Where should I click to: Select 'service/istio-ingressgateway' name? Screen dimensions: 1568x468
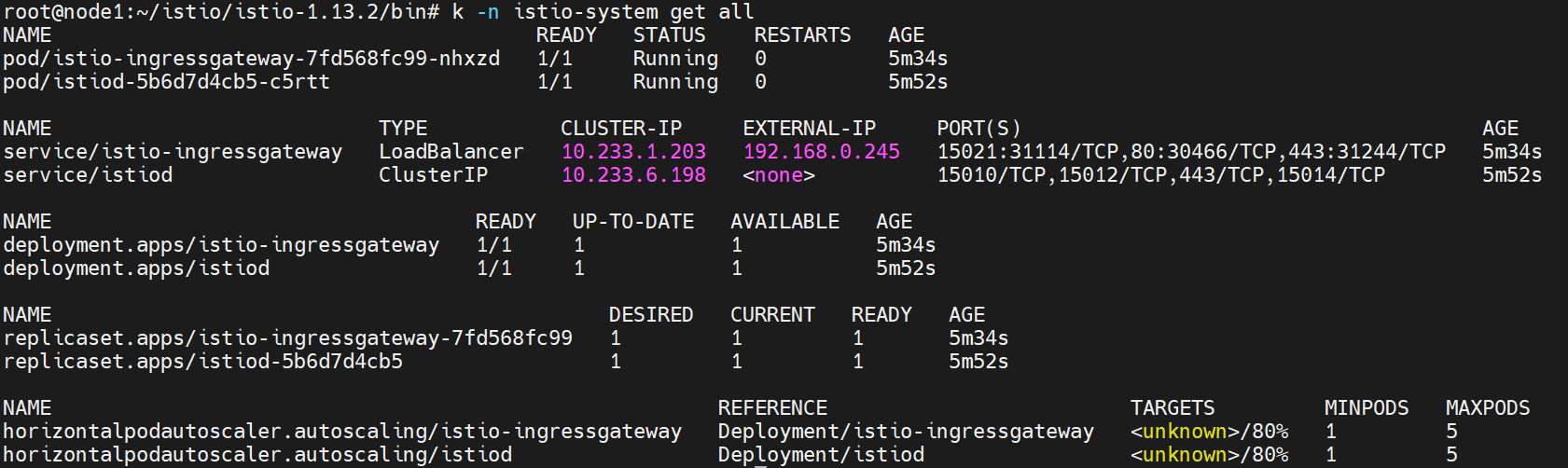[173, 152]
